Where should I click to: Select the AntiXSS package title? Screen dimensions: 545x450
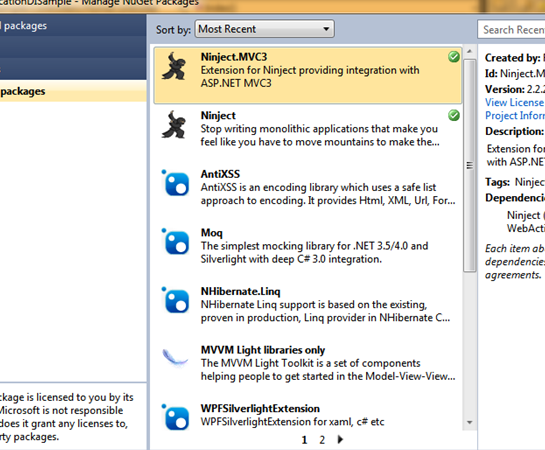[220, 174]
